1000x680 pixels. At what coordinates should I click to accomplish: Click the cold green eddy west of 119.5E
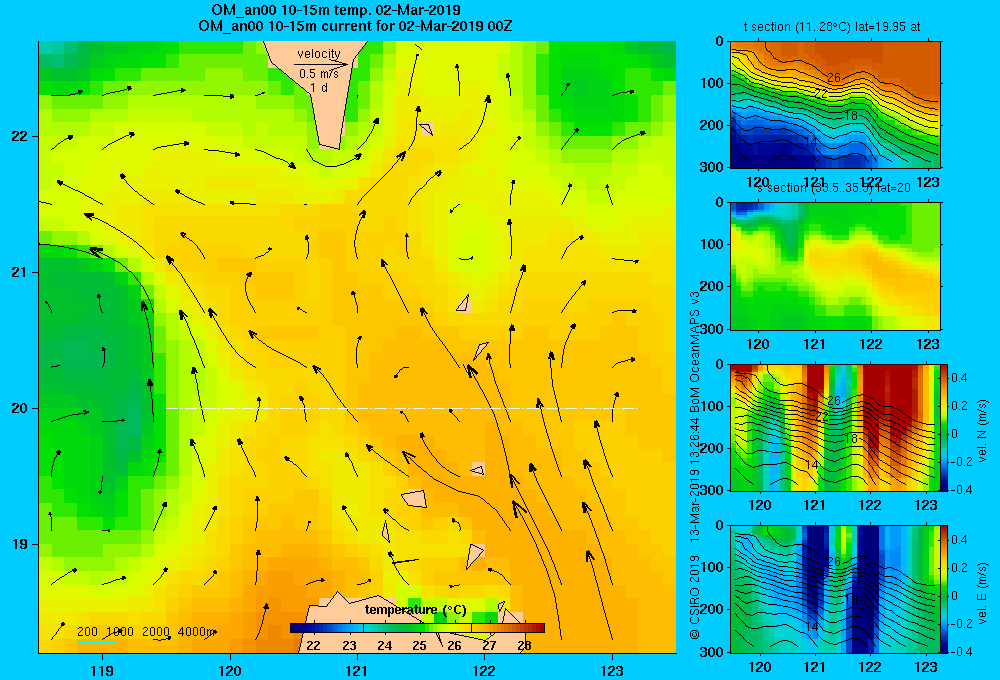pos(96,389)
